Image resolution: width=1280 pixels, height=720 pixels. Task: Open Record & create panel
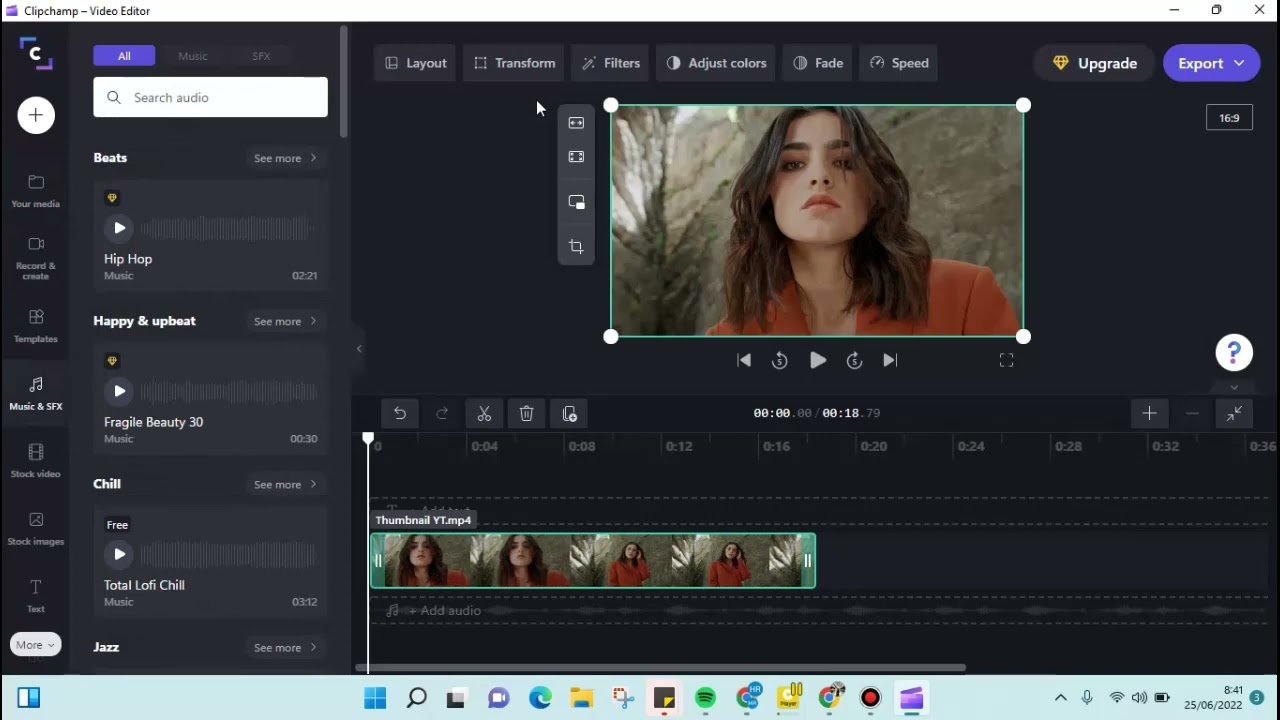[x=35, y=258]
